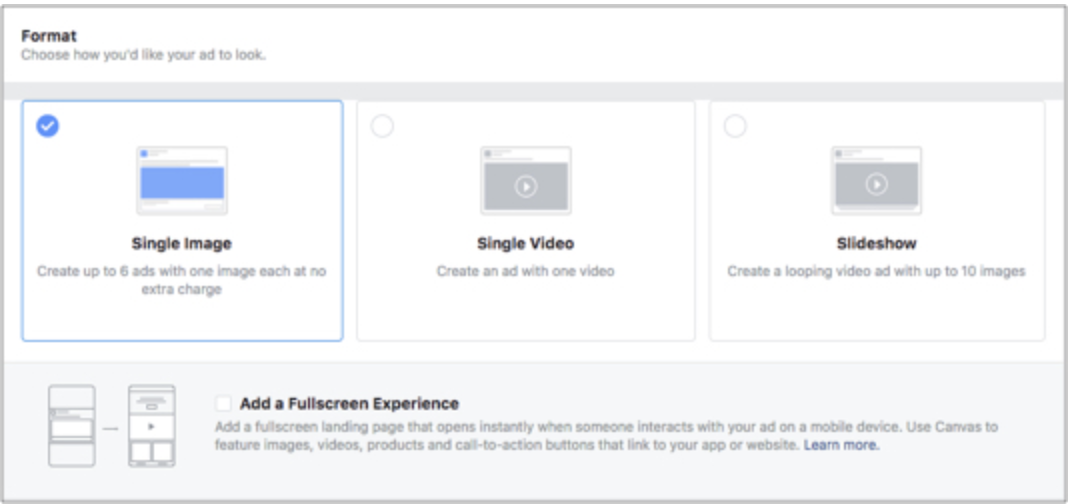The image size is (1070, 504).
Task: Click play symbol inside Single Video thumbnail
Action: point(525,185)
